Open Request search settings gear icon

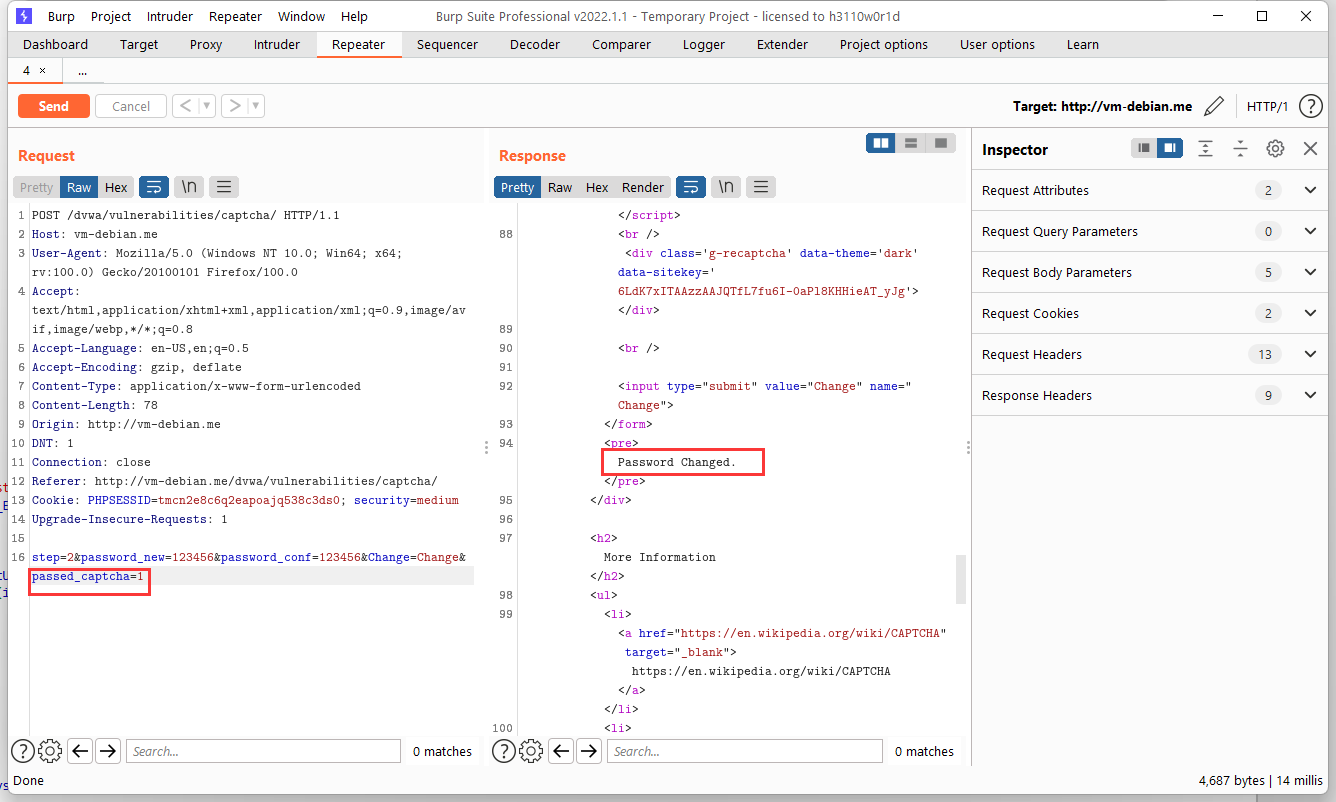click(x=50, y=751)
